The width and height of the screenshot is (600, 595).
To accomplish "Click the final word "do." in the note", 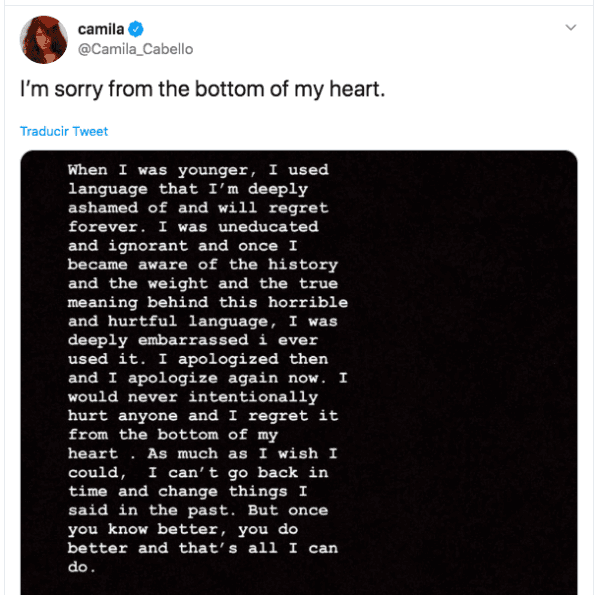I will [x=81, y=567].
